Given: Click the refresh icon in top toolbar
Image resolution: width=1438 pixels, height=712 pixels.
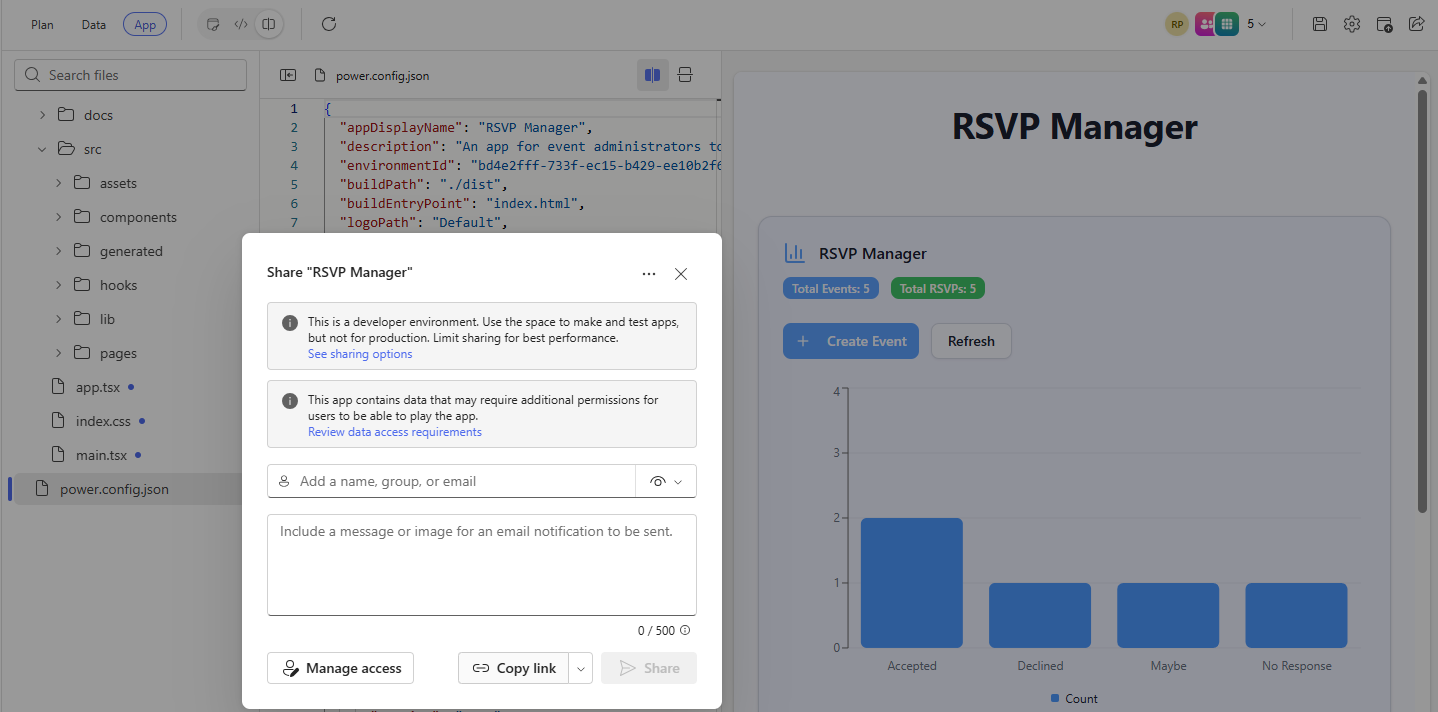Looking at the screenshot, I should (x=329, y=24).
